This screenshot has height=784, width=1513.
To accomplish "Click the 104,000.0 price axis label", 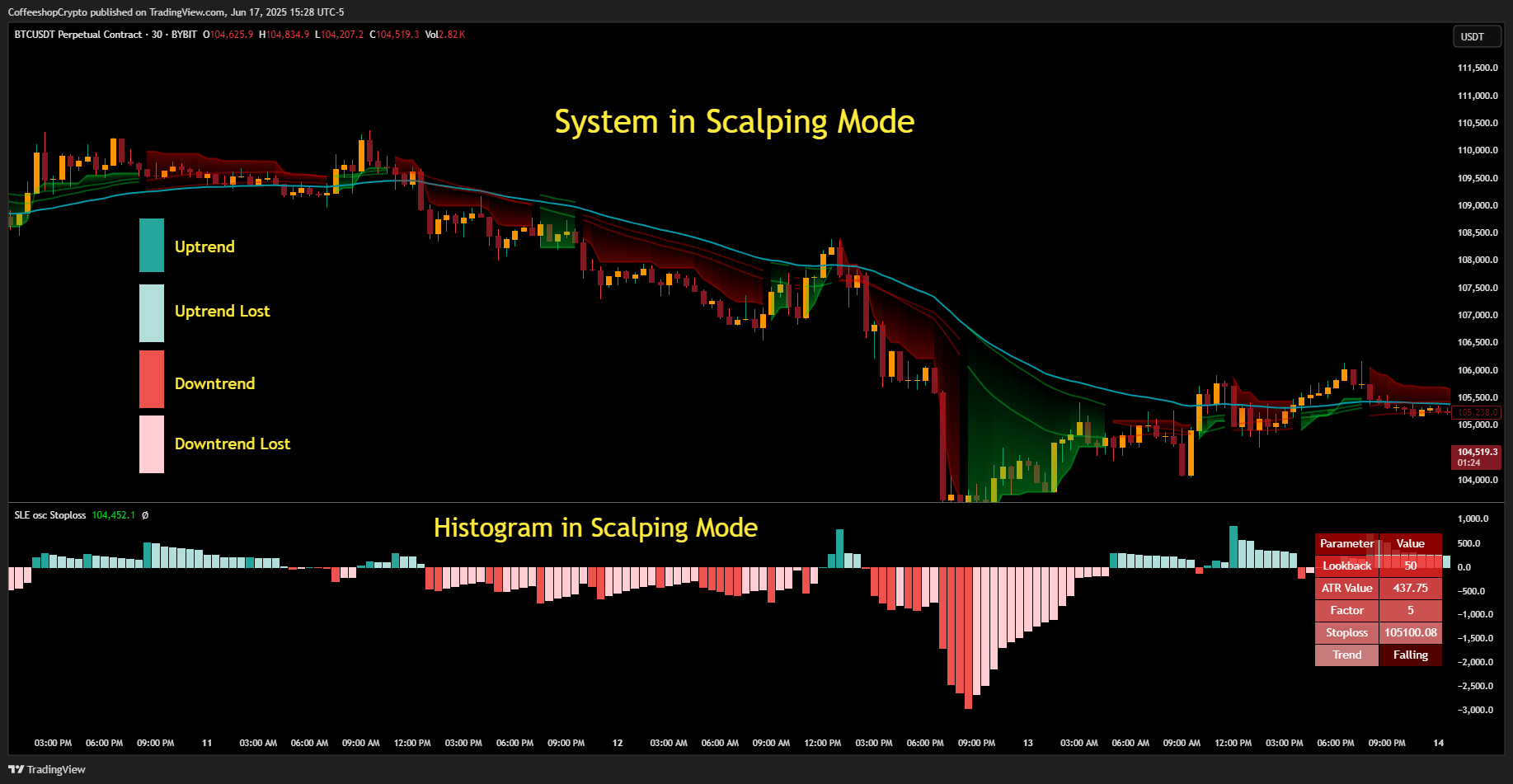I will point(1478,480).
